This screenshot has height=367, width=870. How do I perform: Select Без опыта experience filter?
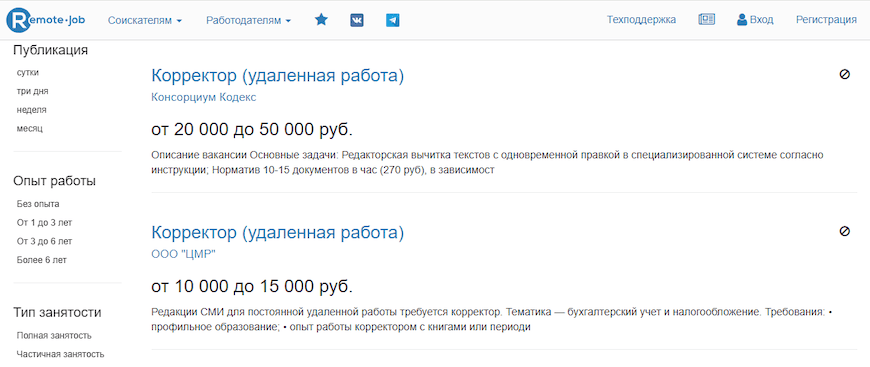pyautogui.click(x=38, y=204)
